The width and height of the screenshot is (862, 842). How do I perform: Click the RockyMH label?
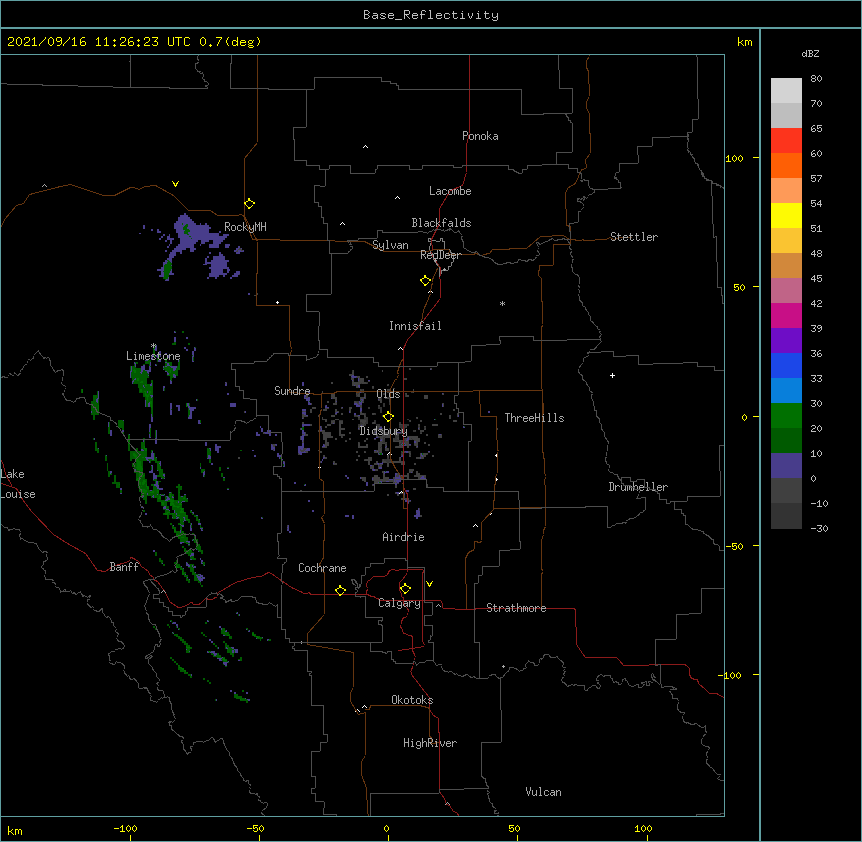coord(245,227)
